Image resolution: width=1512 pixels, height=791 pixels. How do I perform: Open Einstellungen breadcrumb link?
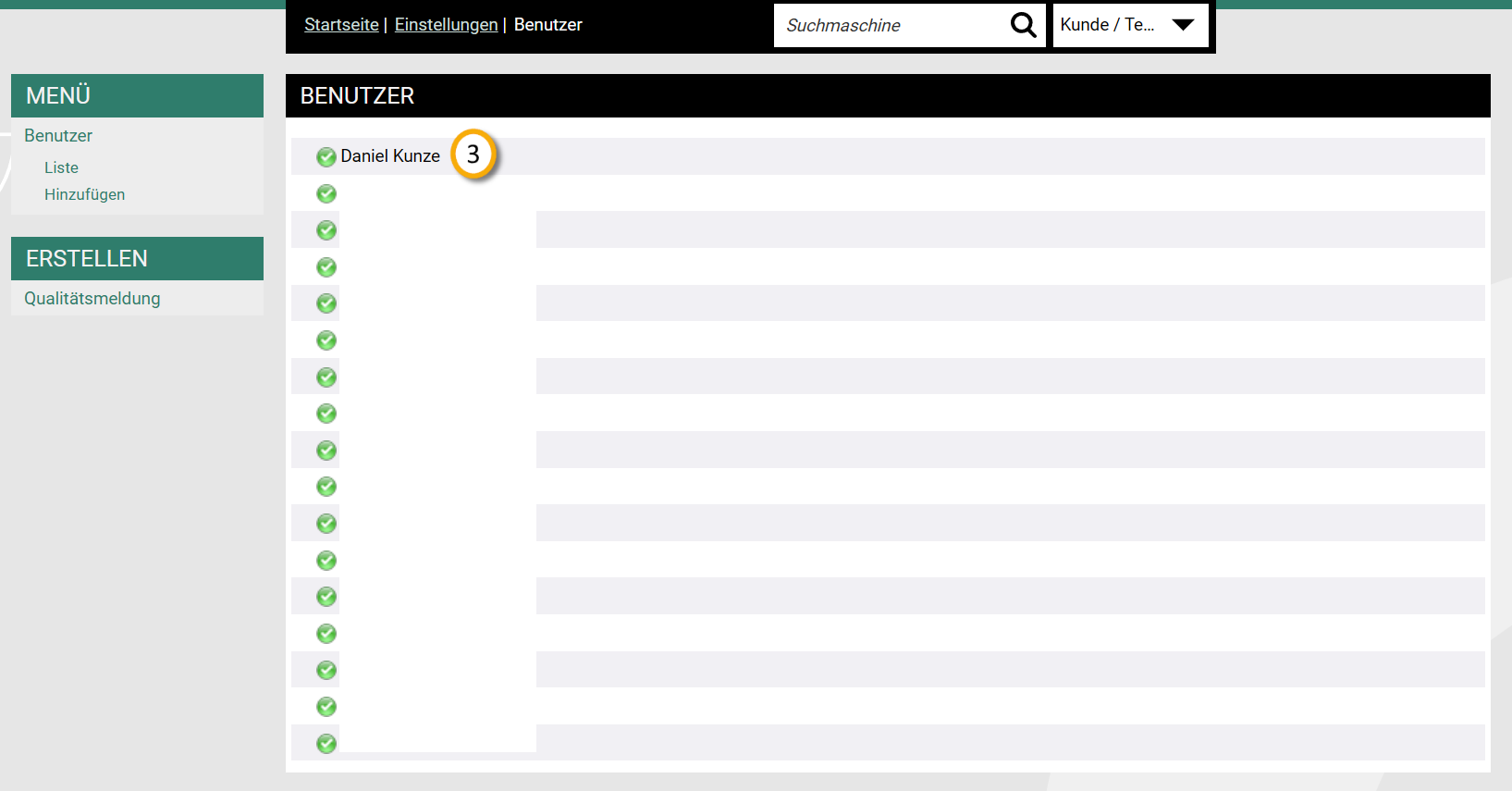[x=446, y=25]
